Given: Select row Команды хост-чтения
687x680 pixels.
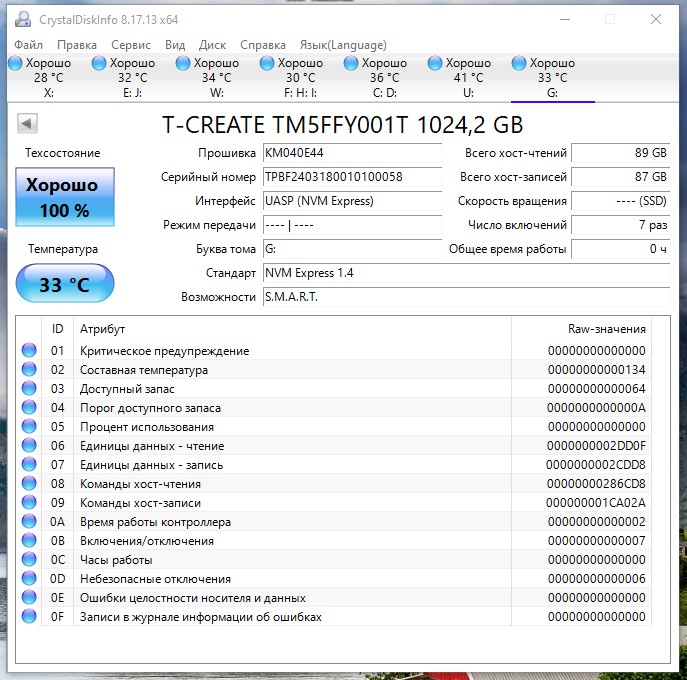Looking at the screenshot, I should (x=334, y=484).
